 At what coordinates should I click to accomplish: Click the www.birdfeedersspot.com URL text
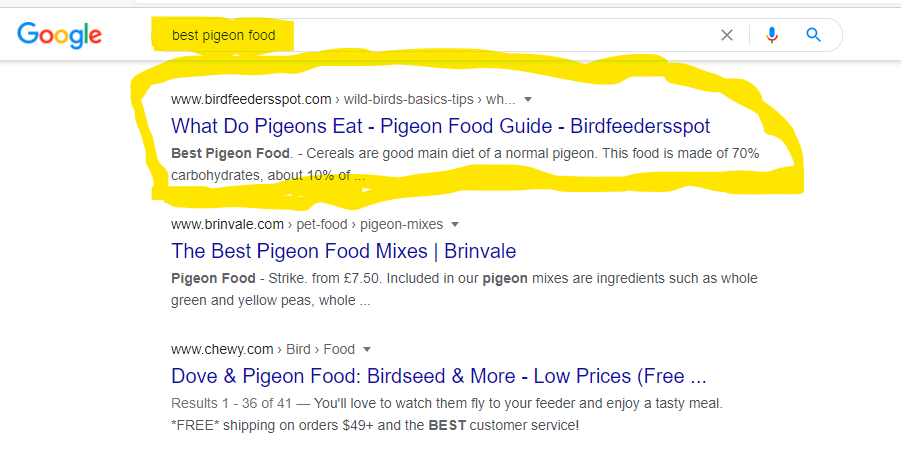251,99
